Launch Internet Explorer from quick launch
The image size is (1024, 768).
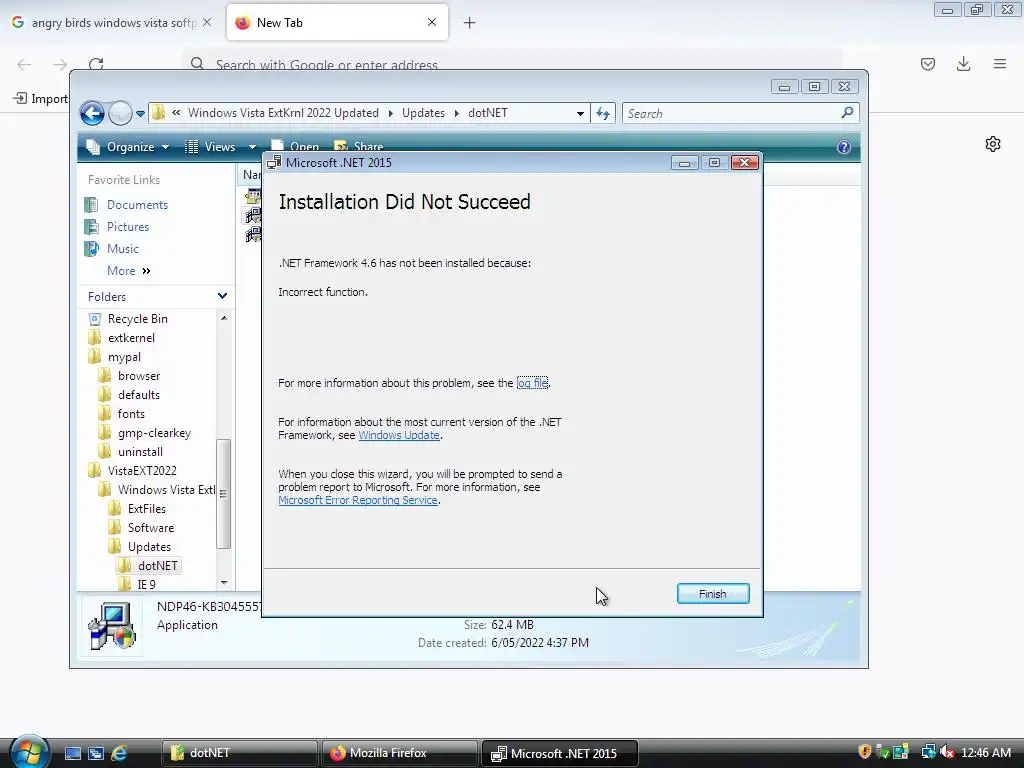coord(119,754)
